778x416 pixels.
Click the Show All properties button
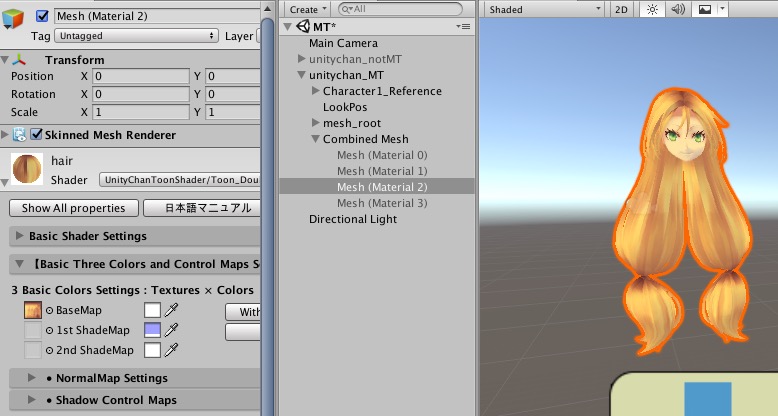coord(73,208)
